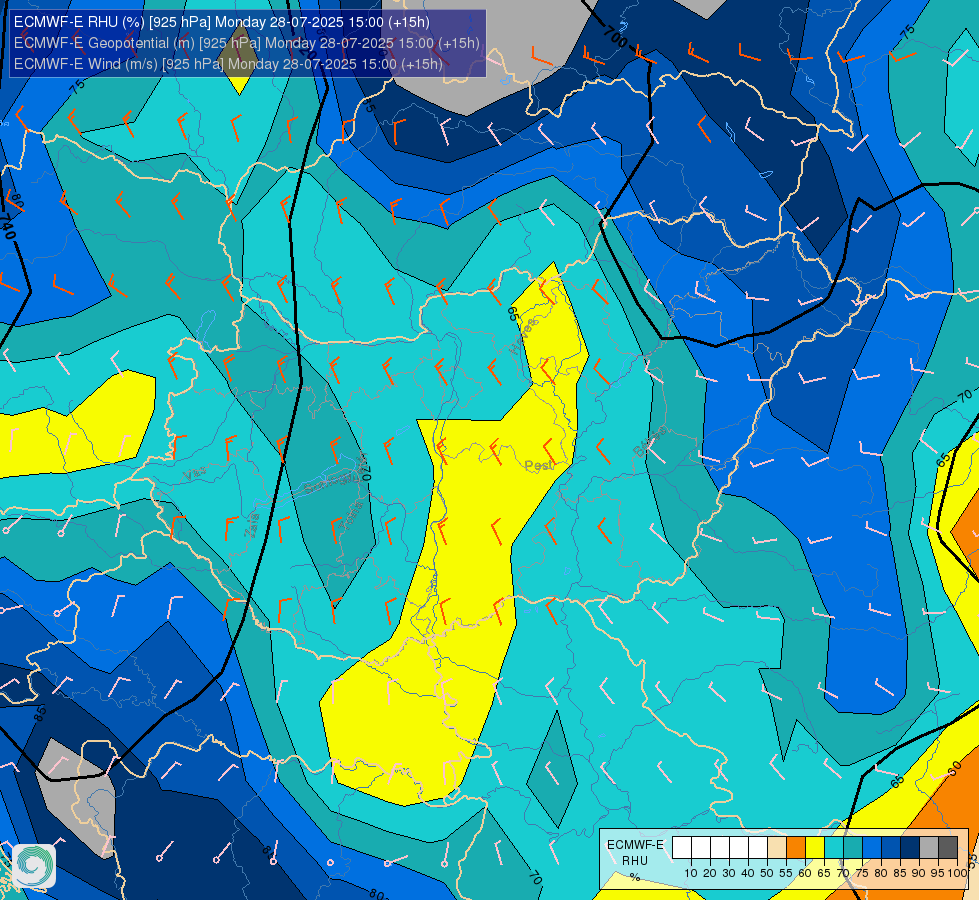979x900 pixels.
Task: Click the 'Vas' county label
Action: pos(195,473)
